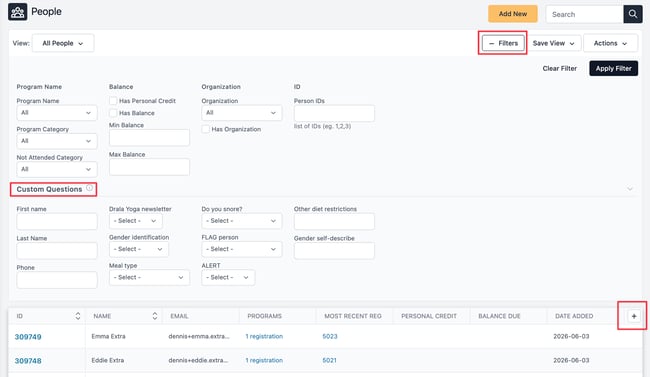Open the Organization dropdown
Viewport: 650px width, 377px height.
point(242,113)
